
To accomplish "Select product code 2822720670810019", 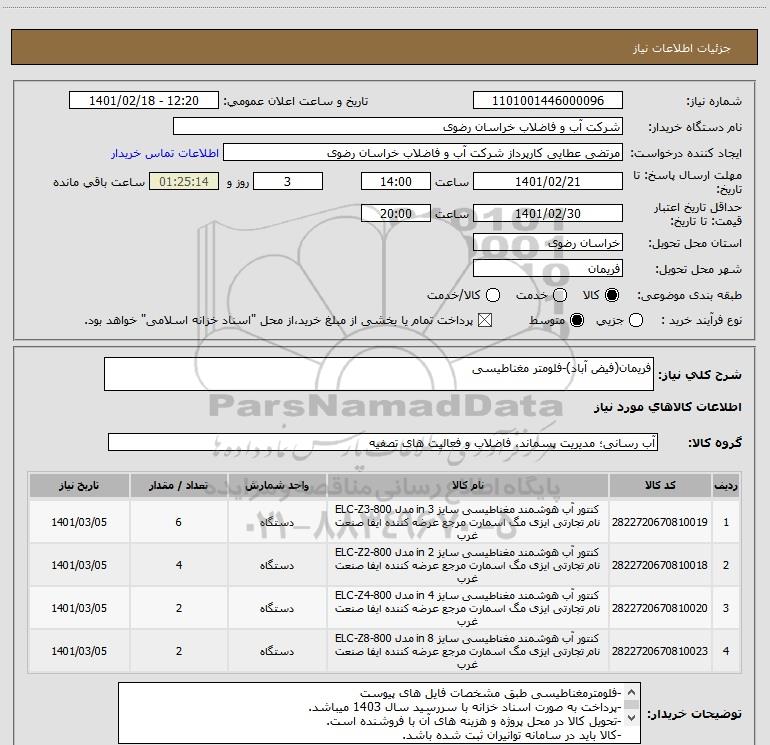I will pyautogui.click(x=660, y=522).
